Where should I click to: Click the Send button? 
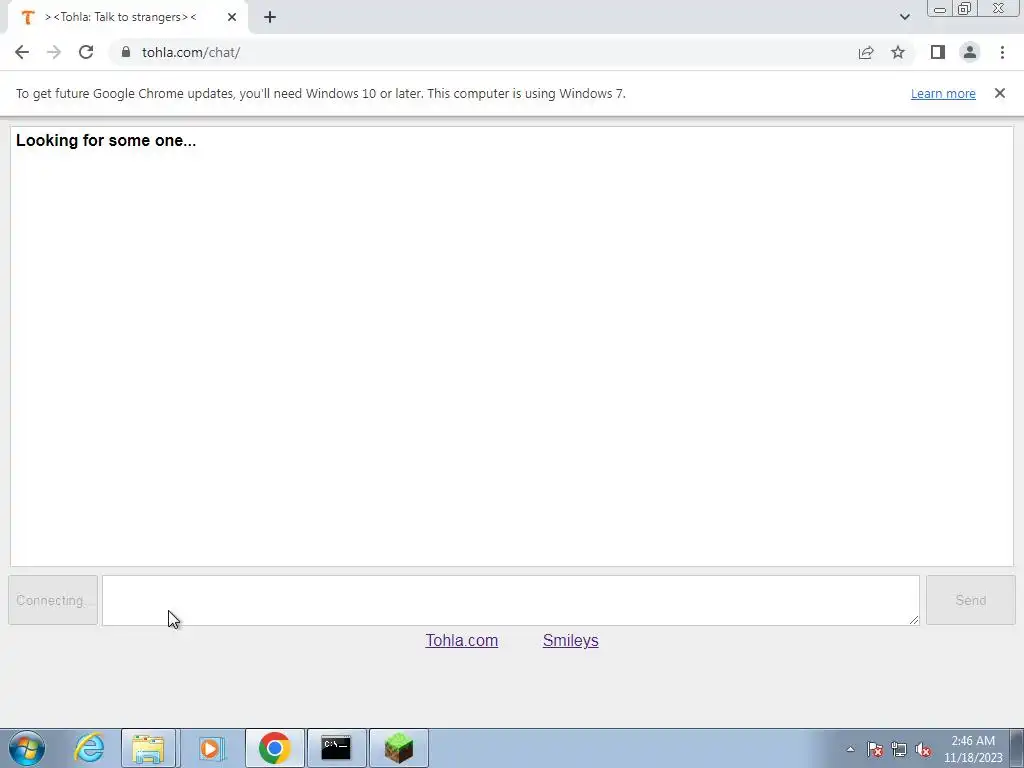click(970, 600)
